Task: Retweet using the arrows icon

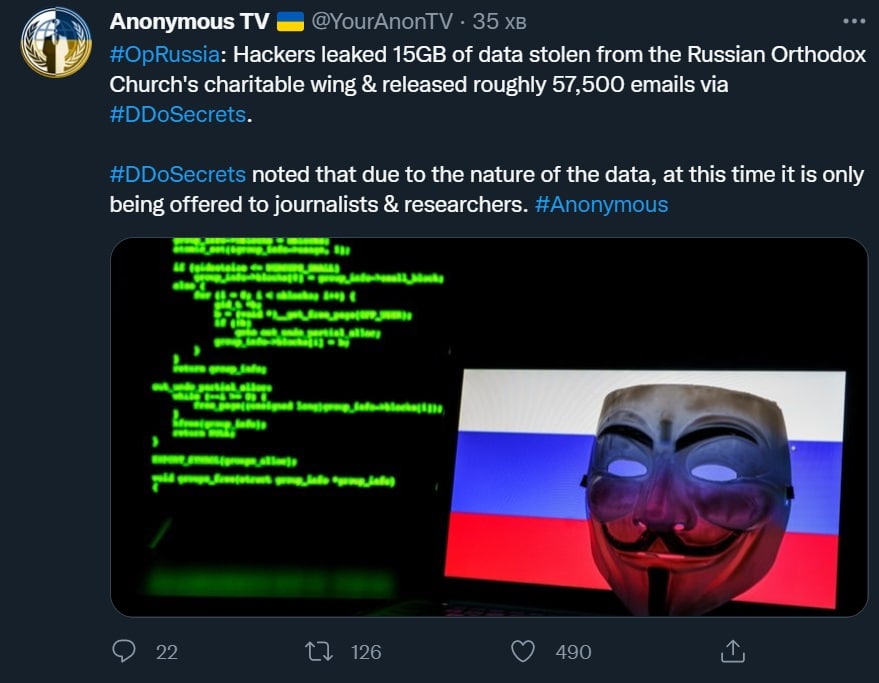Action: 318,651
